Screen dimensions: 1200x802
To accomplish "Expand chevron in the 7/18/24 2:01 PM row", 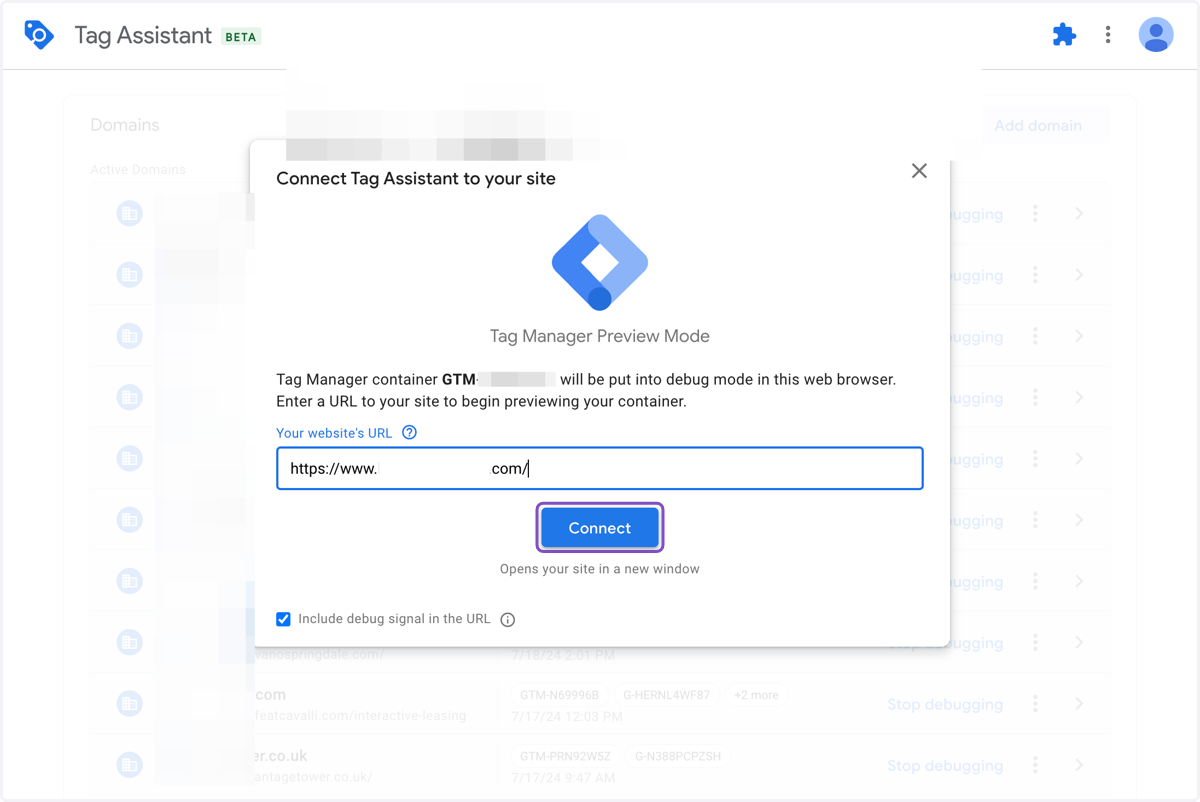I will tap(1079, 642).
